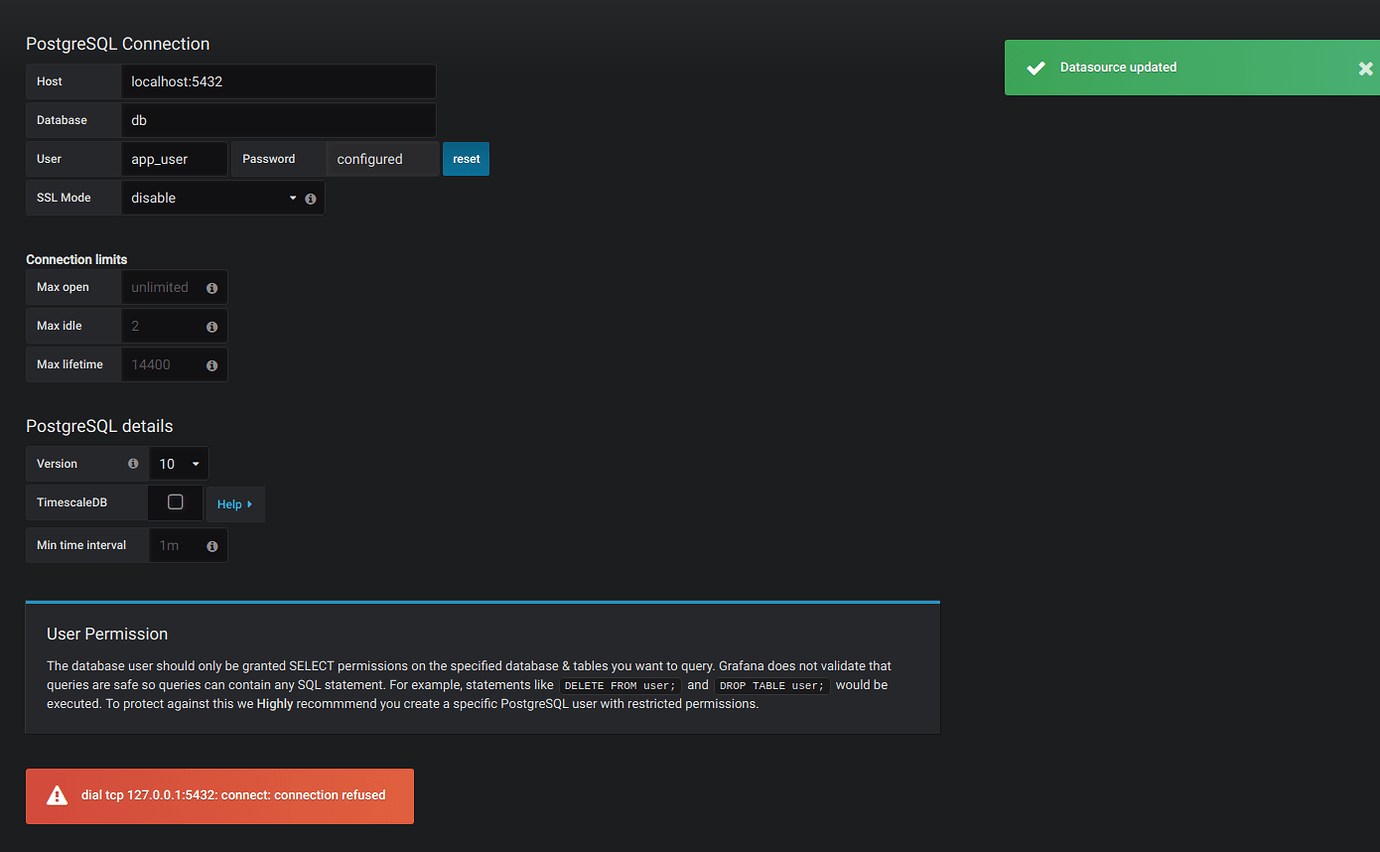The image size is (1380, 852).
Task: Click the Min time interval info icon
Action: click(211, 546)
